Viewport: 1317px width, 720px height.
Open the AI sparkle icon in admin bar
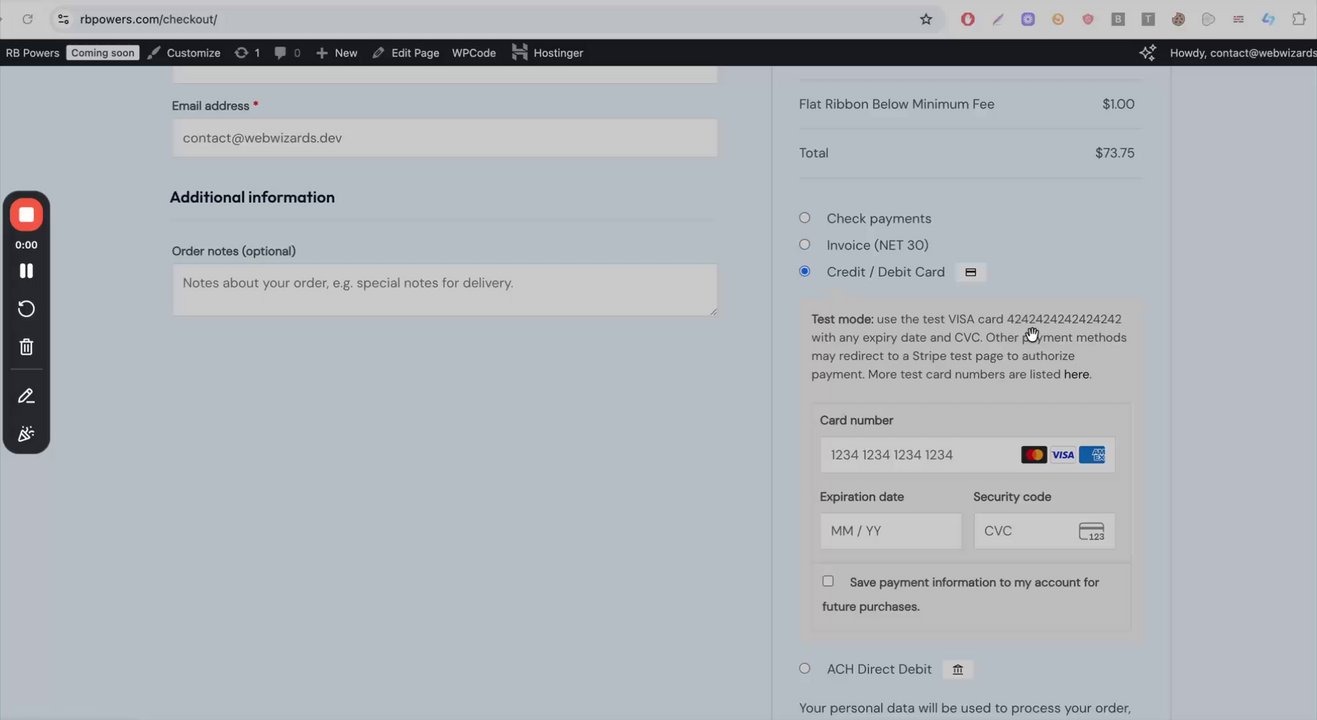(x=1147, y=52)
